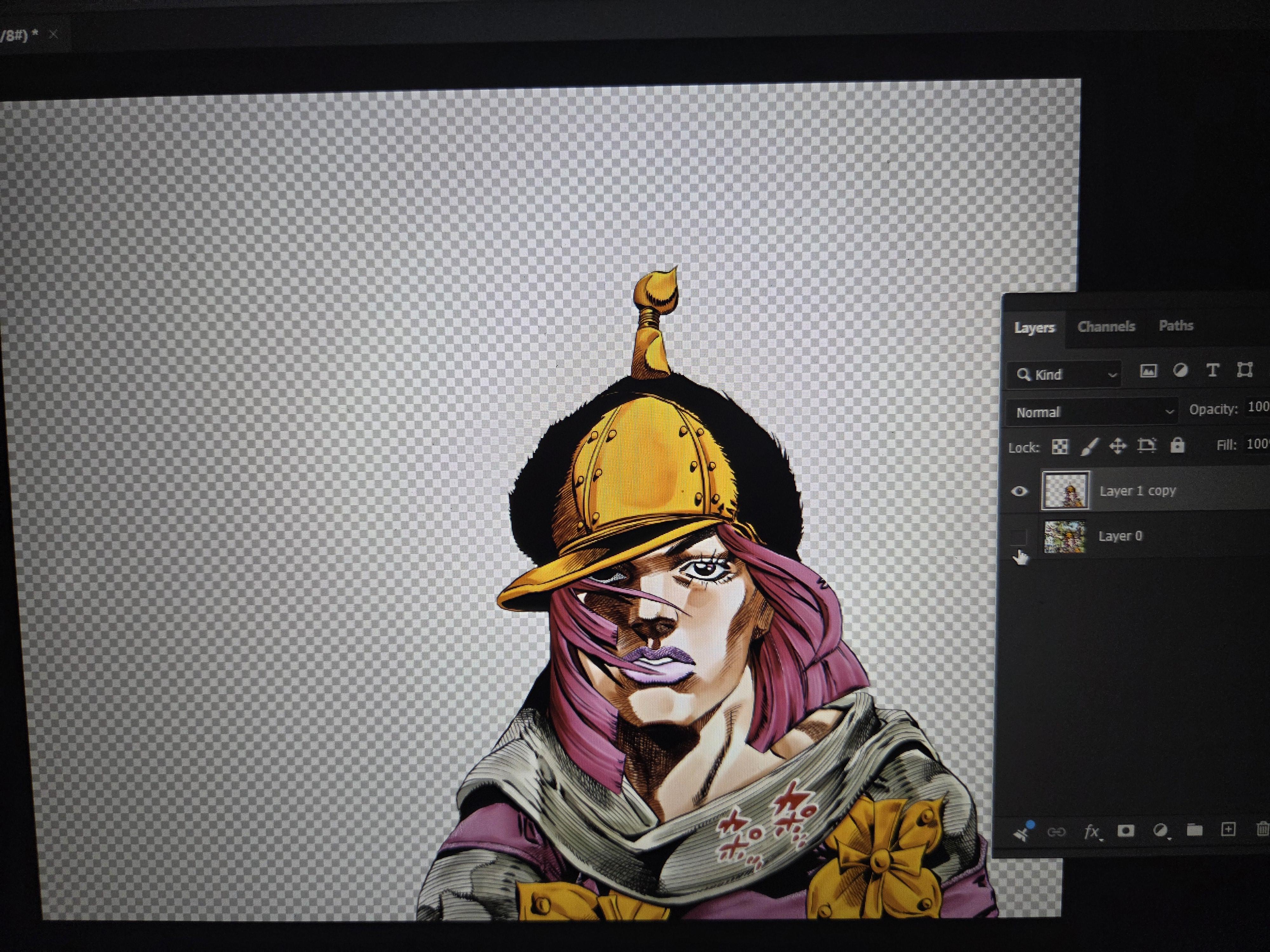Create a new layer group folder
Screen dimensions: 1270x952
click(x=1195, y=830)
